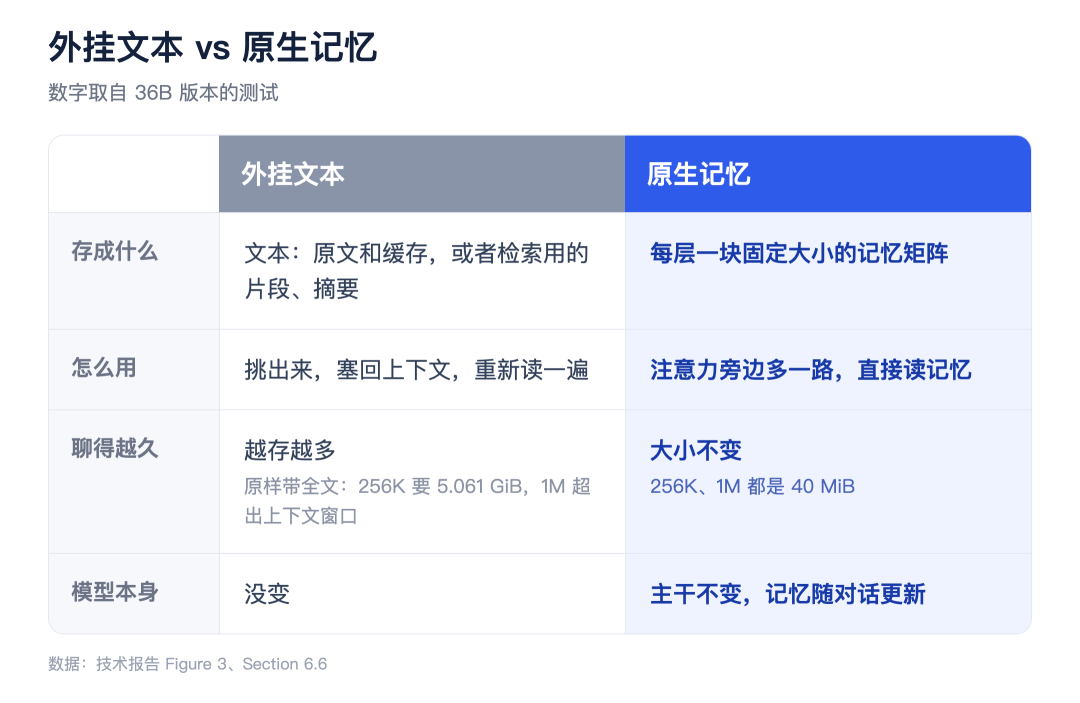Click the note '256K、1M 都是 40 MiB'

tap(752, 486)
